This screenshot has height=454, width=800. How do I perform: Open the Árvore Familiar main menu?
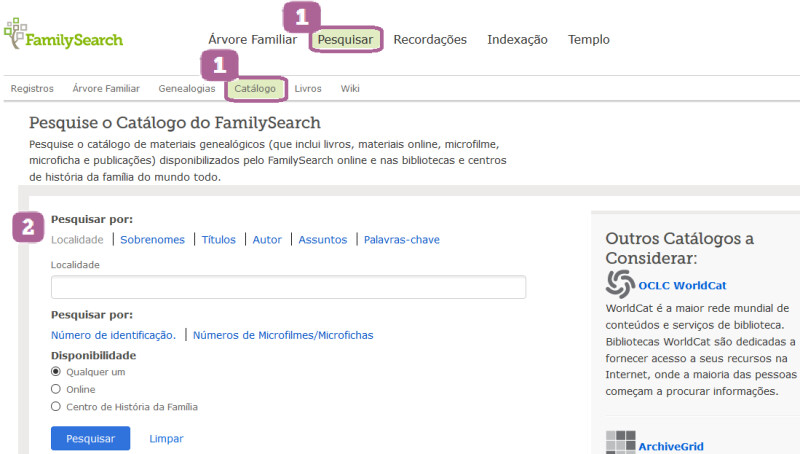coord(253,40)
